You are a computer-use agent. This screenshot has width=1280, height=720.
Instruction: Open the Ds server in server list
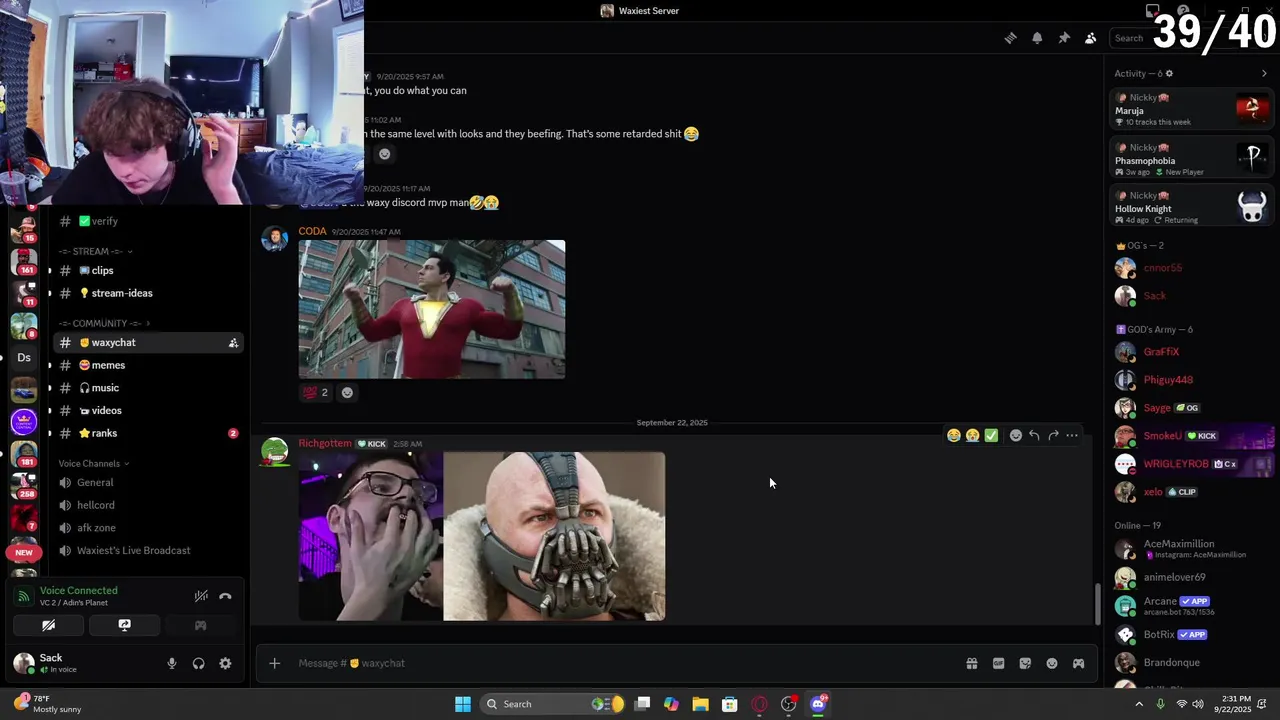point(24,357)
